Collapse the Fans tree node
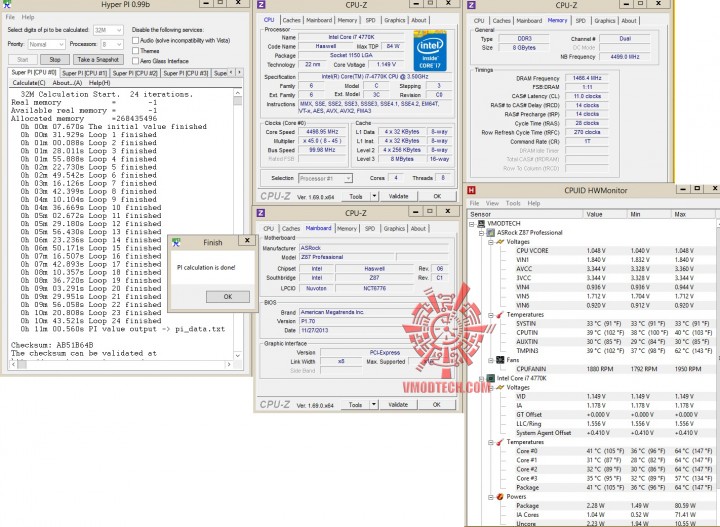720x527 pixels. (x=490, y=360)
